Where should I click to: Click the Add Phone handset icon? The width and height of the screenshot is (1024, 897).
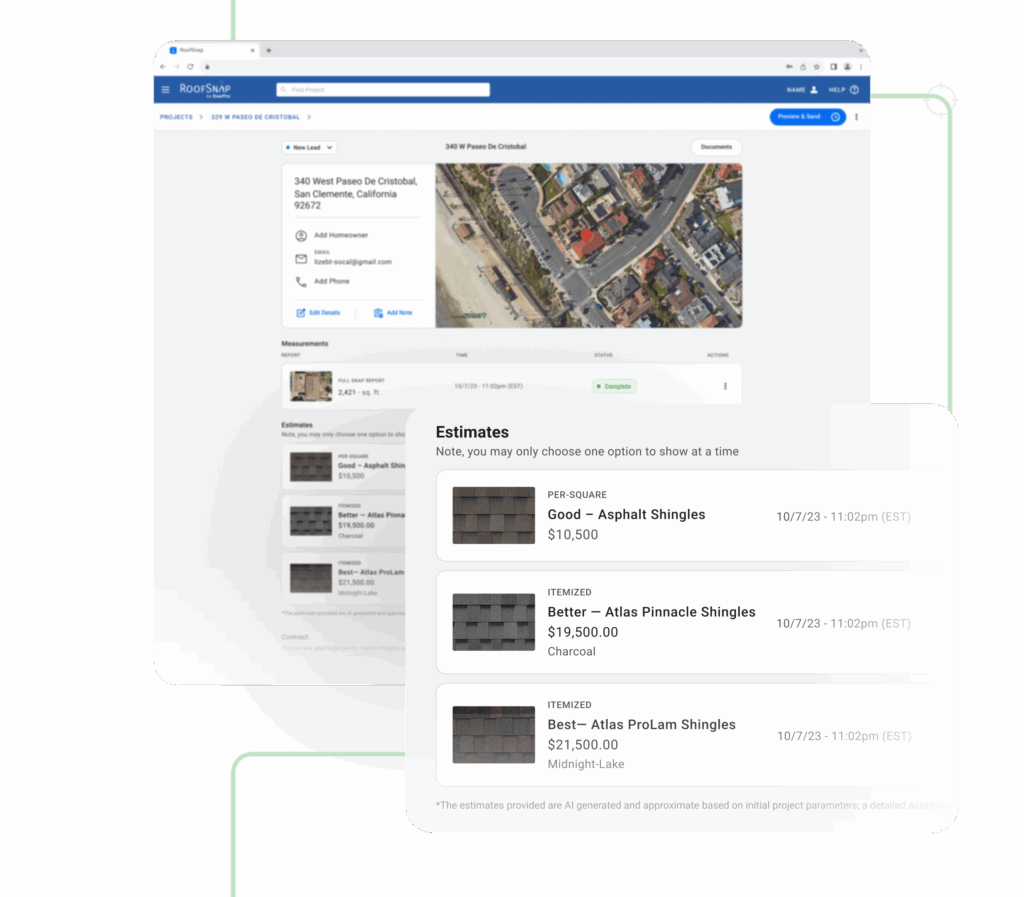(301, 282)
